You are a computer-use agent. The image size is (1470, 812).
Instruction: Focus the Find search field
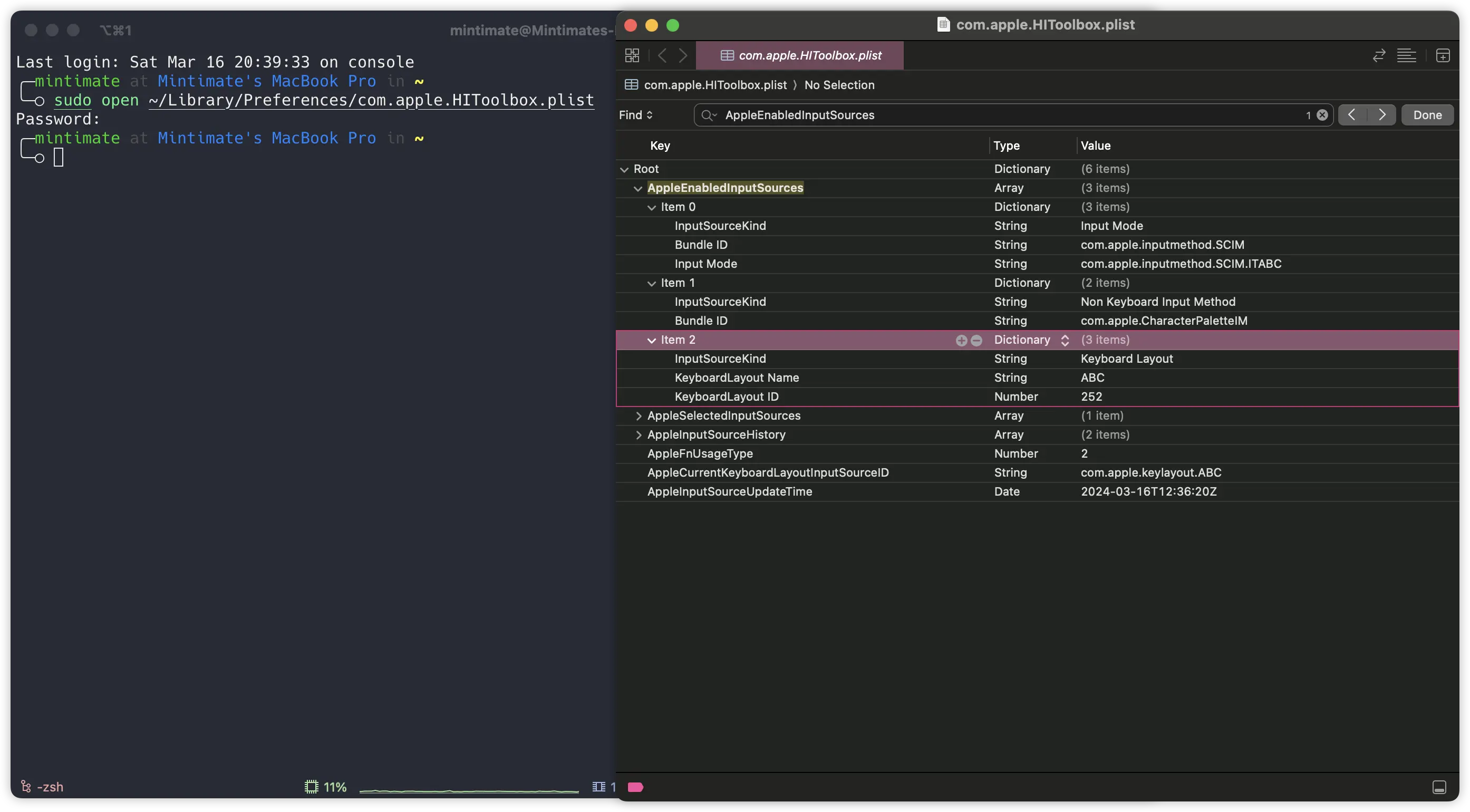1013,115
